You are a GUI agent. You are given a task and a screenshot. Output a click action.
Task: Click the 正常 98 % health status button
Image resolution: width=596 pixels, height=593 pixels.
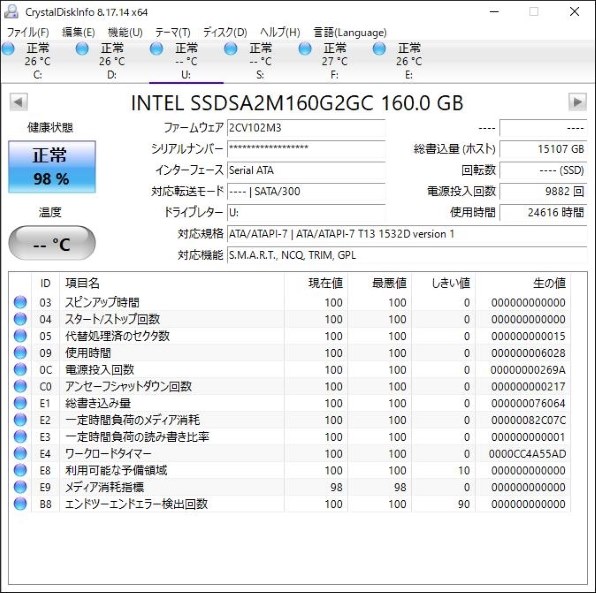[52, 166]
